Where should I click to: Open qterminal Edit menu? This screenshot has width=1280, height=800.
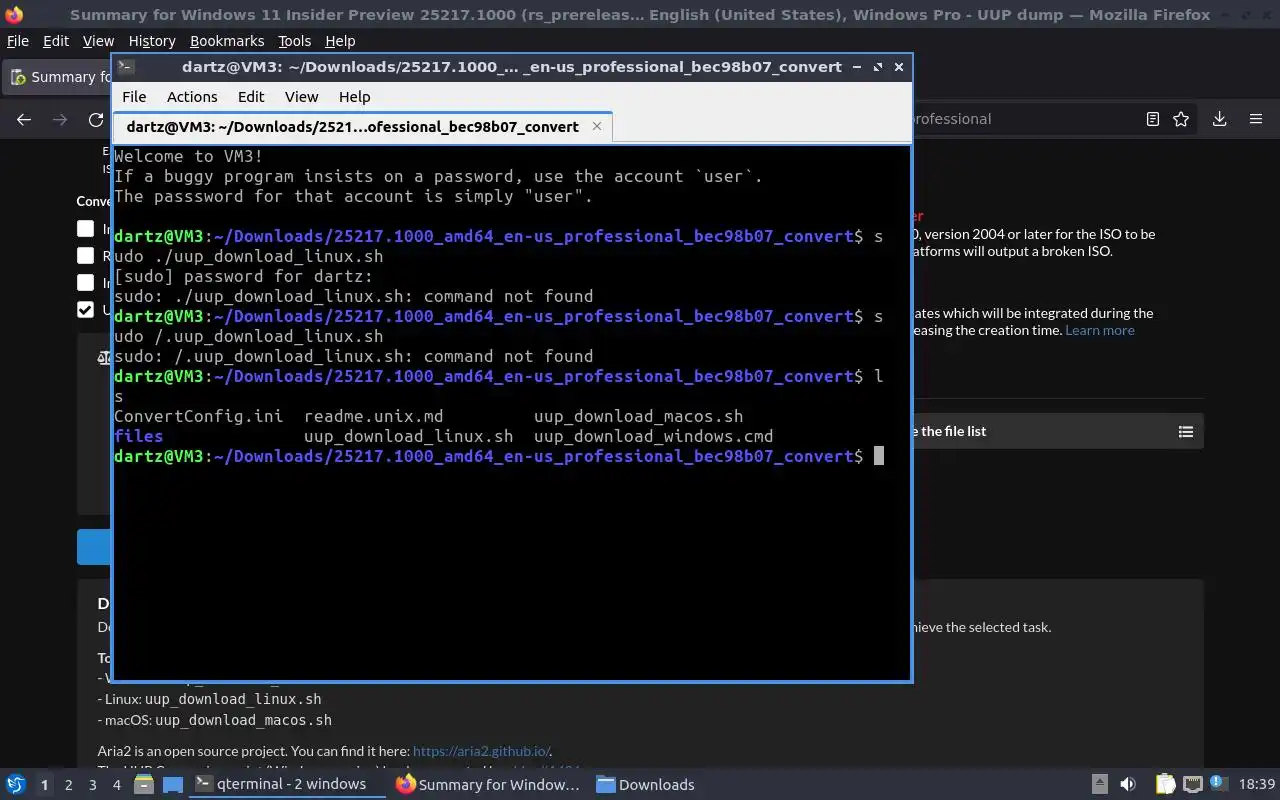click(251, 97)
